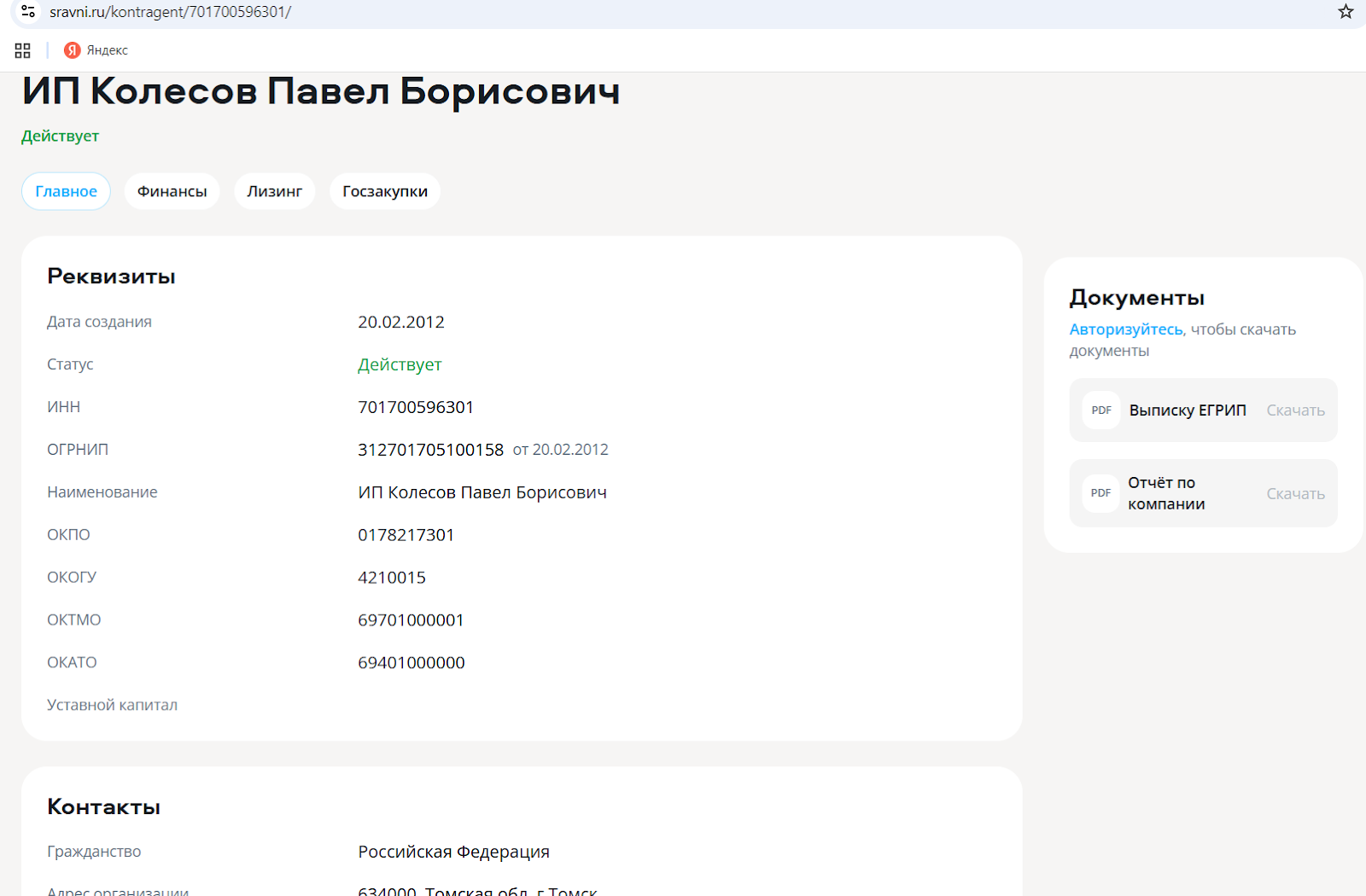Click the ОГРНИП number 312701705100158

coord(430,450)
